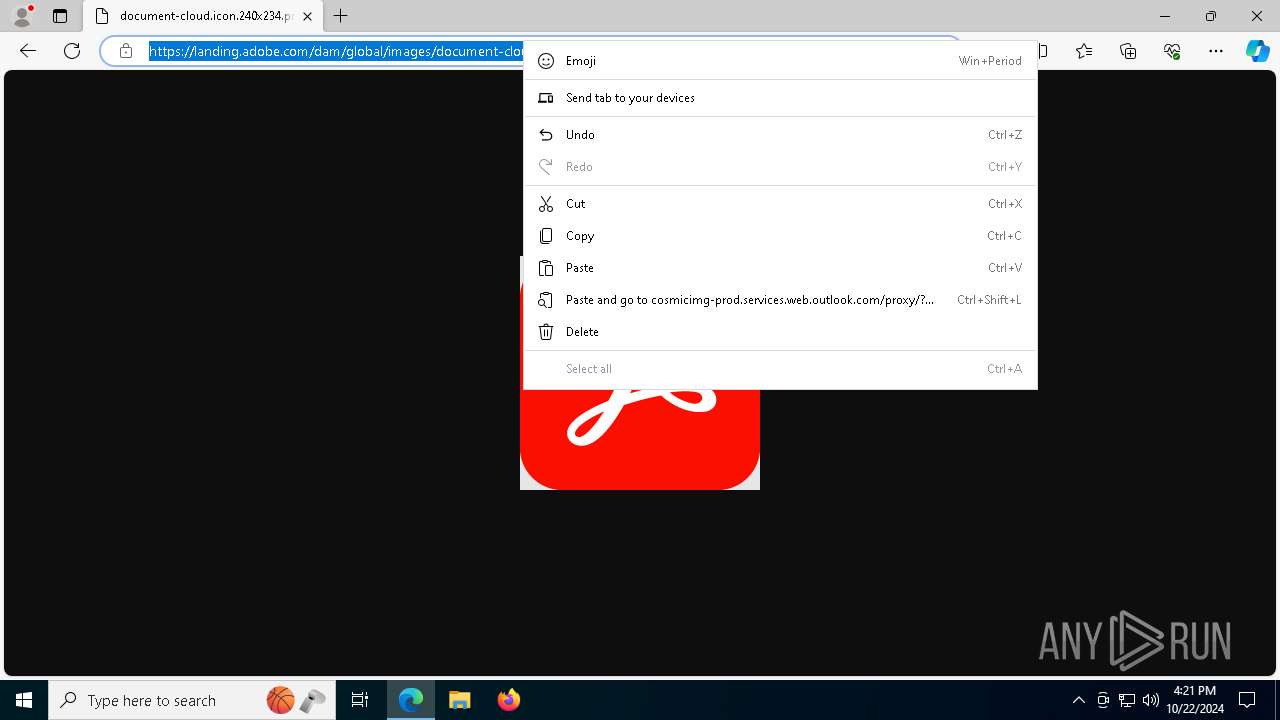Image resolution: width=1280 pixels, height=720 pixels.
Task: Select Send tab to your devices
Action: pos(780,98)
